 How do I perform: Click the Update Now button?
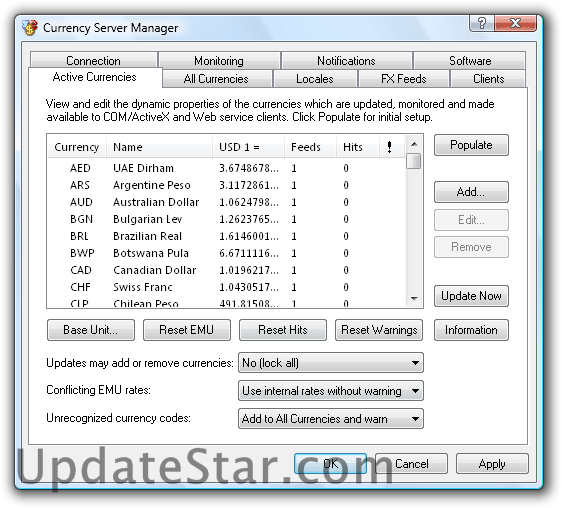tap(471, 296)
